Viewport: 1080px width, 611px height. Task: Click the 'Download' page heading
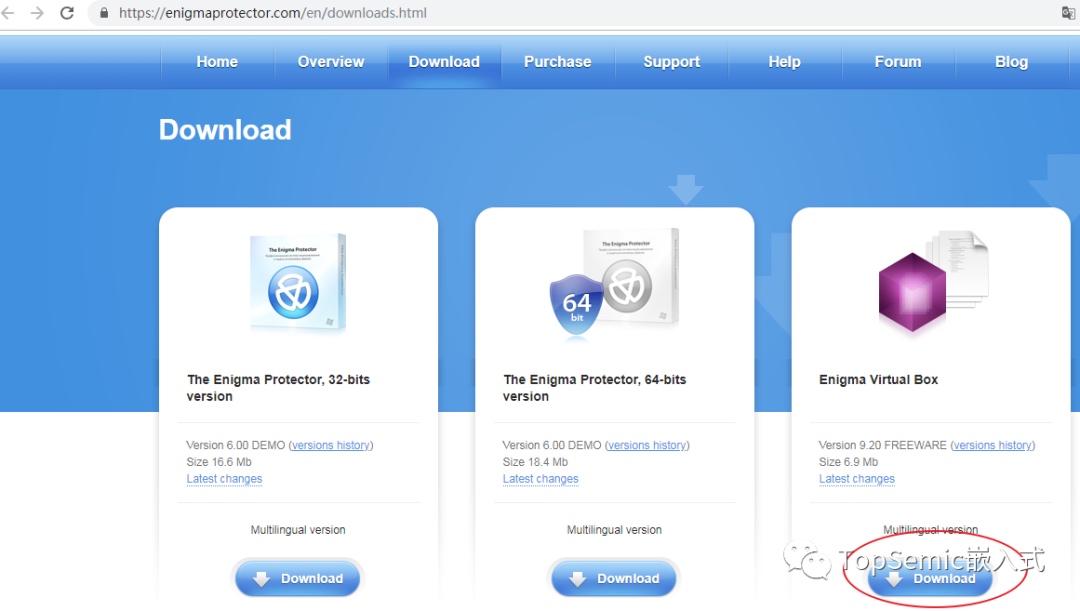tap(225, 130)
